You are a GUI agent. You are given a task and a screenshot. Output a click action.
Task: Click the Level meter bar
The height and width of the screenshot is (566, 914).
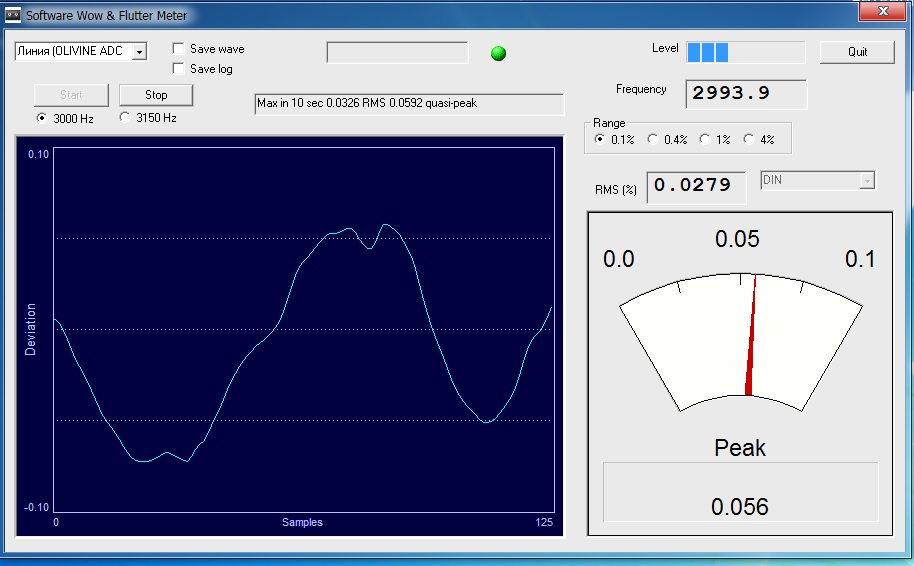(x=746, y=52)
